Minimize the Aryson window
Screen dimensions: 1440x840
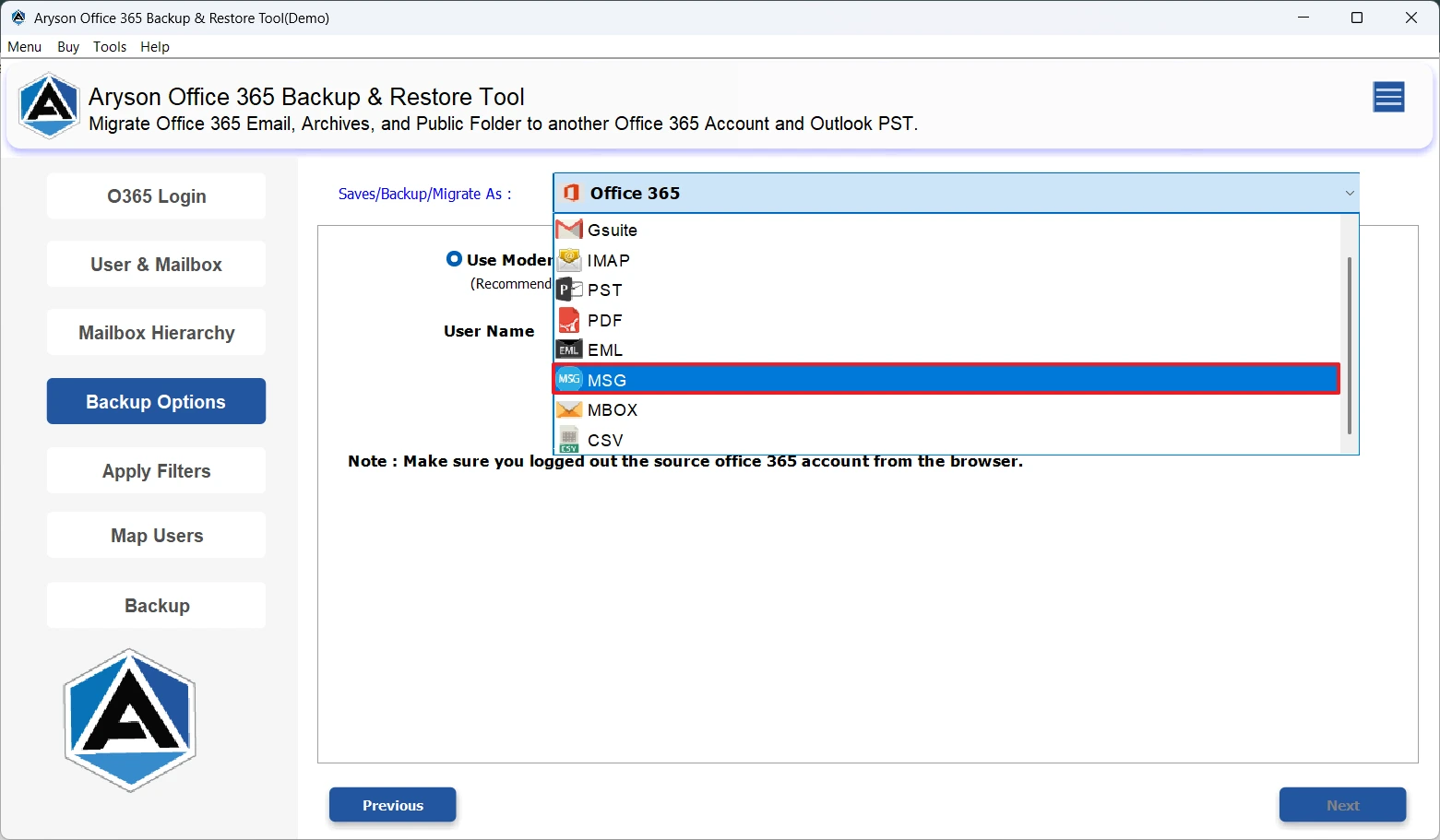(x=1303, y=18)
